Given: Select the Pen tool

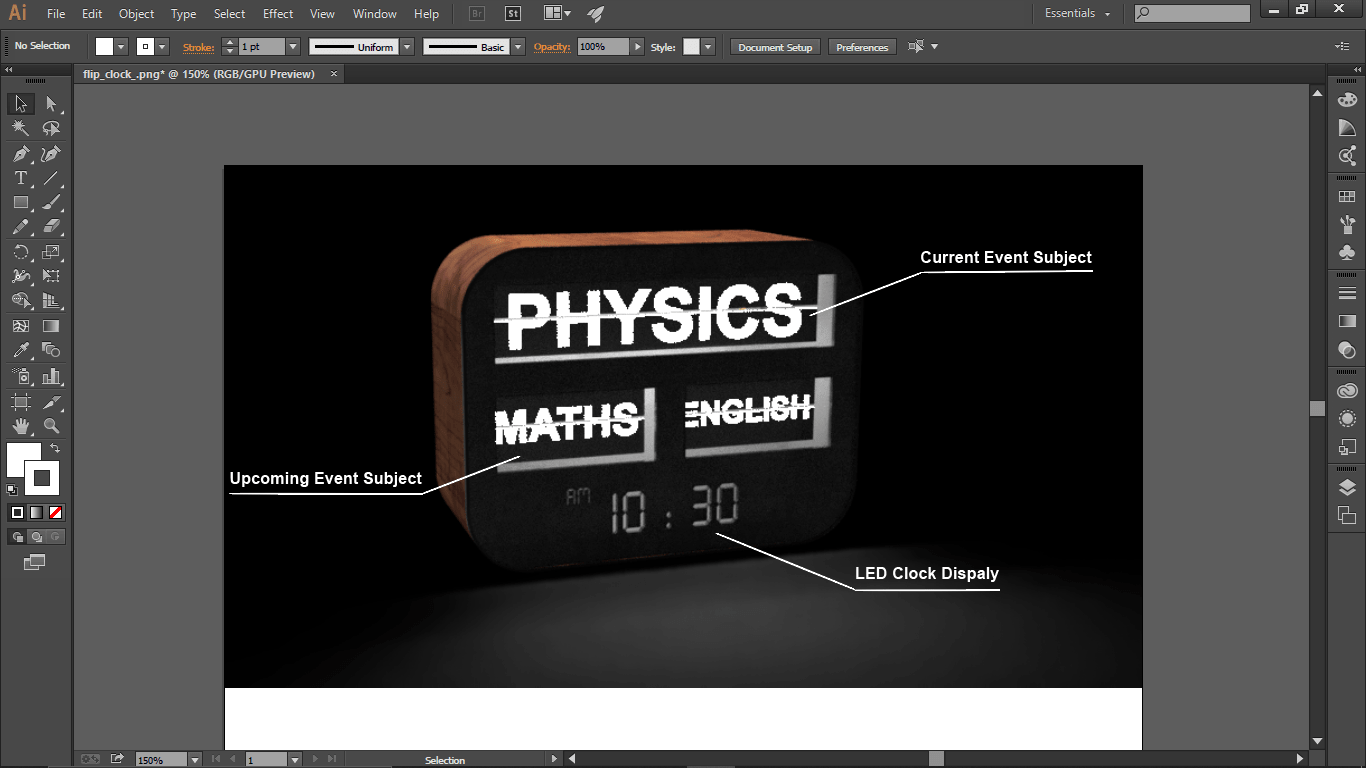Looking at the screenshot, I should [21, 154].
